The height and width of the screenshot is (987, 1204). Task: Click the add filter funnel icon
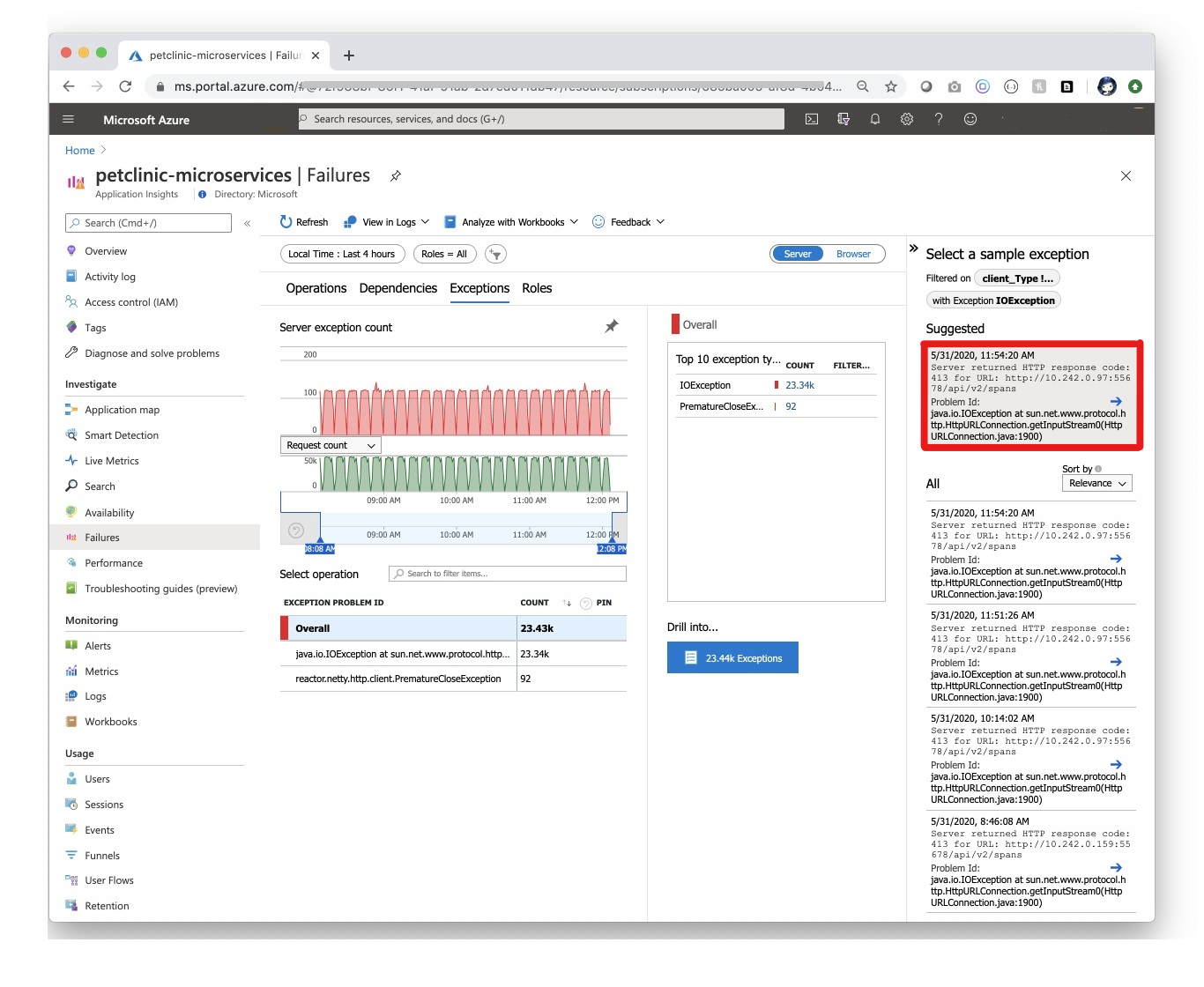pos(496,254)
